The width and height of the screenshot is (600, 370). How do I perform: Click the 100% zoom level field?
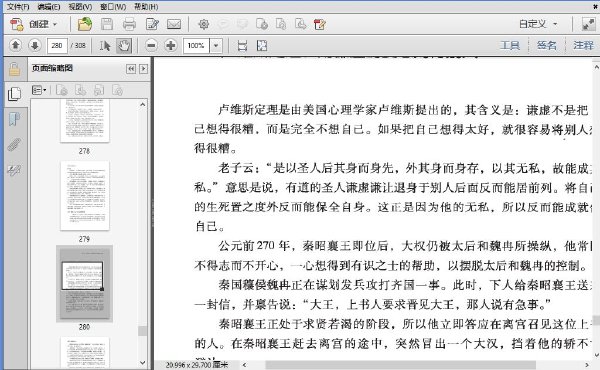point(196,46)
